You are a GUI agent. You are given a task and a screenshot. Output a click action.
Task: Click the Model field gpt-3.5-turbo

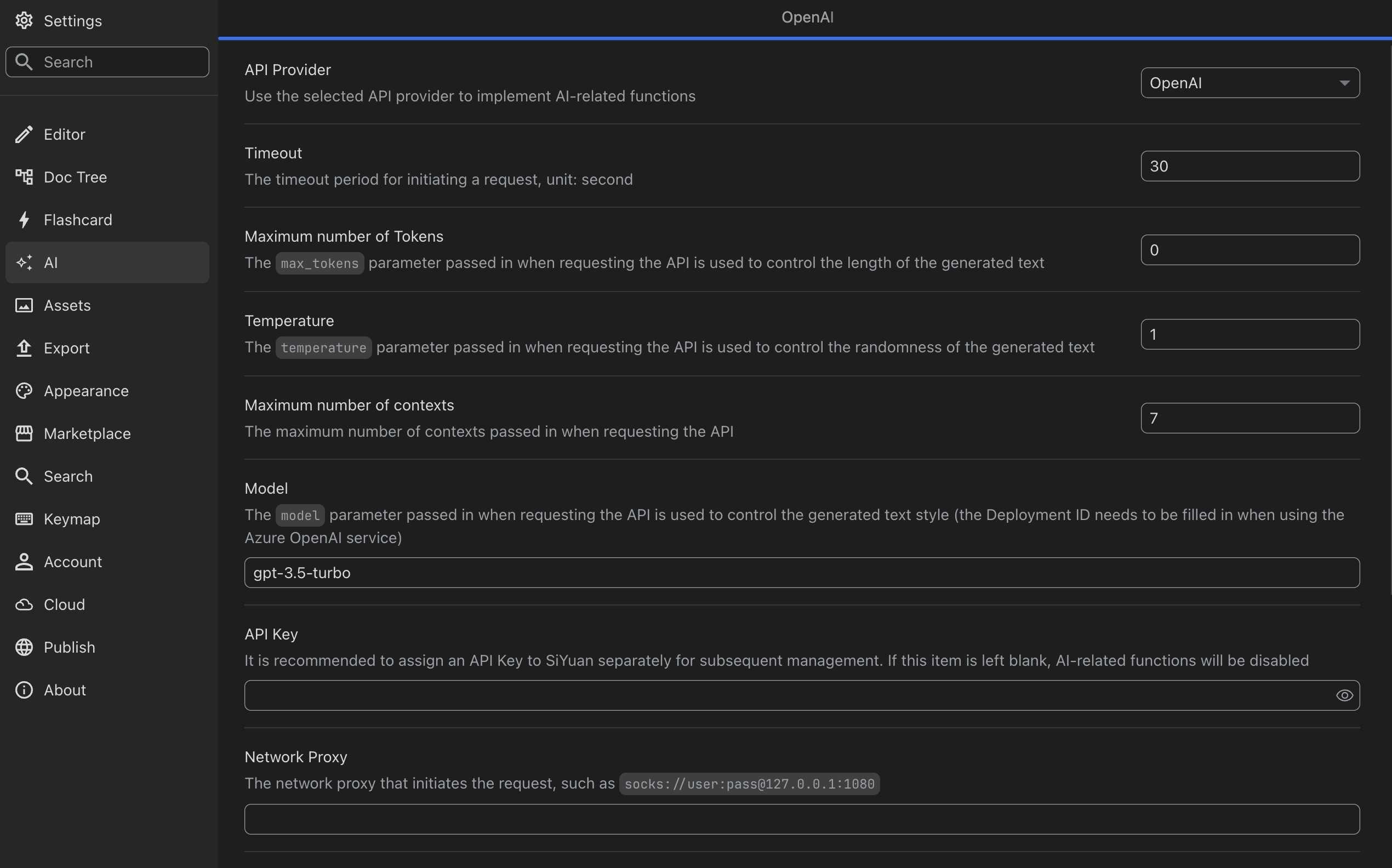(x=802, y=573)
